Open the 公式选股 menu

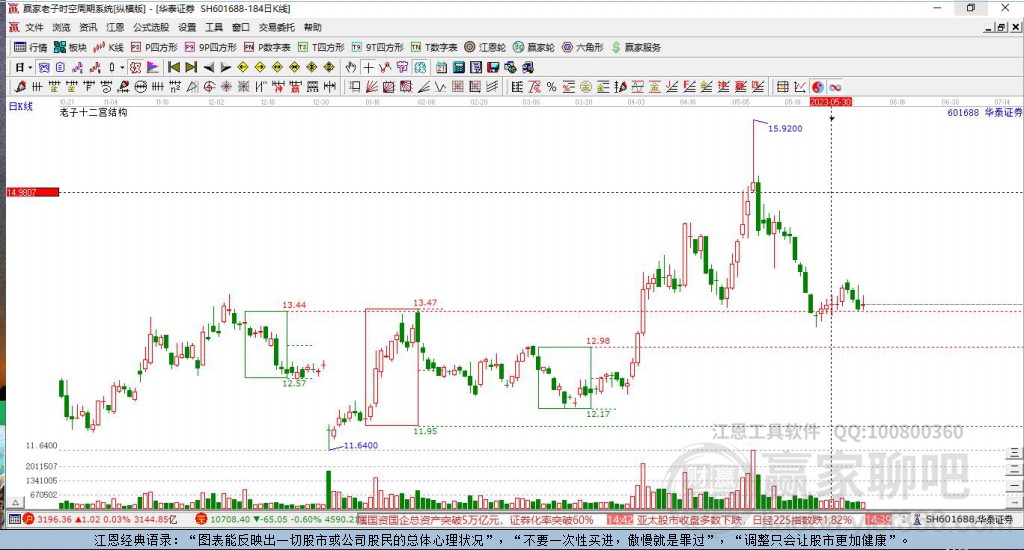point(151,27)
